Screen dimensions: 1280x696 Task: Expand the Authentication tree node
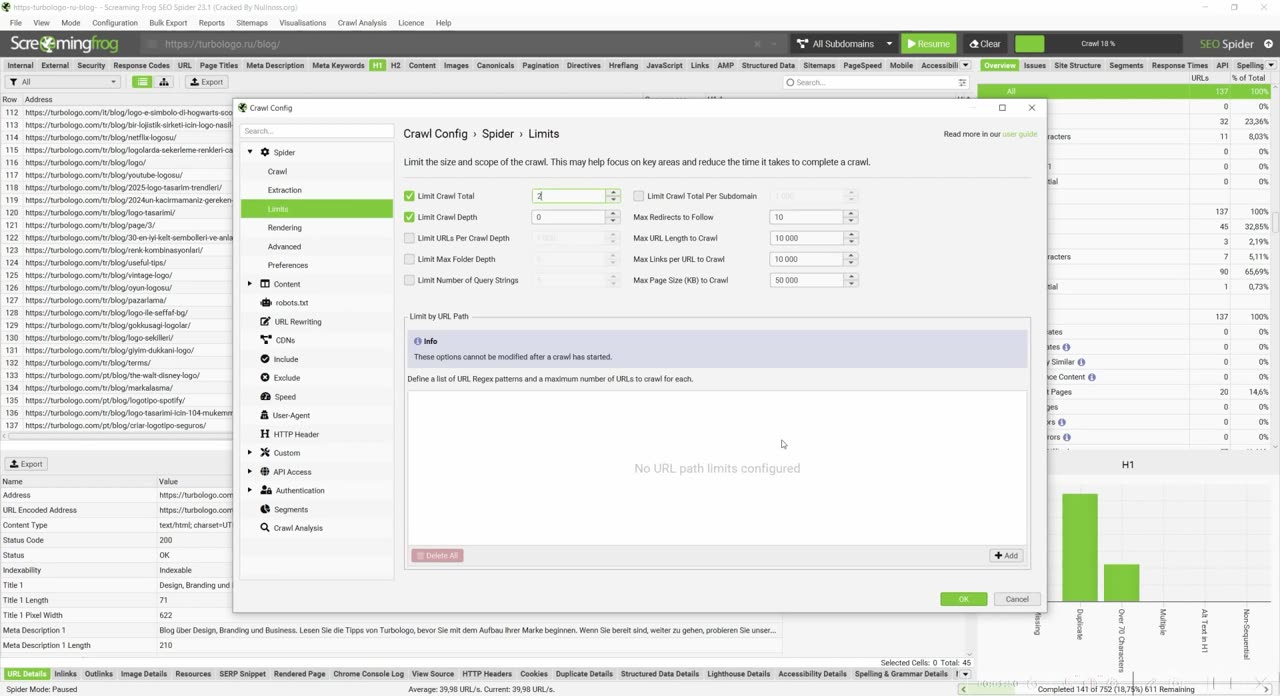click(x=250, y=490)
